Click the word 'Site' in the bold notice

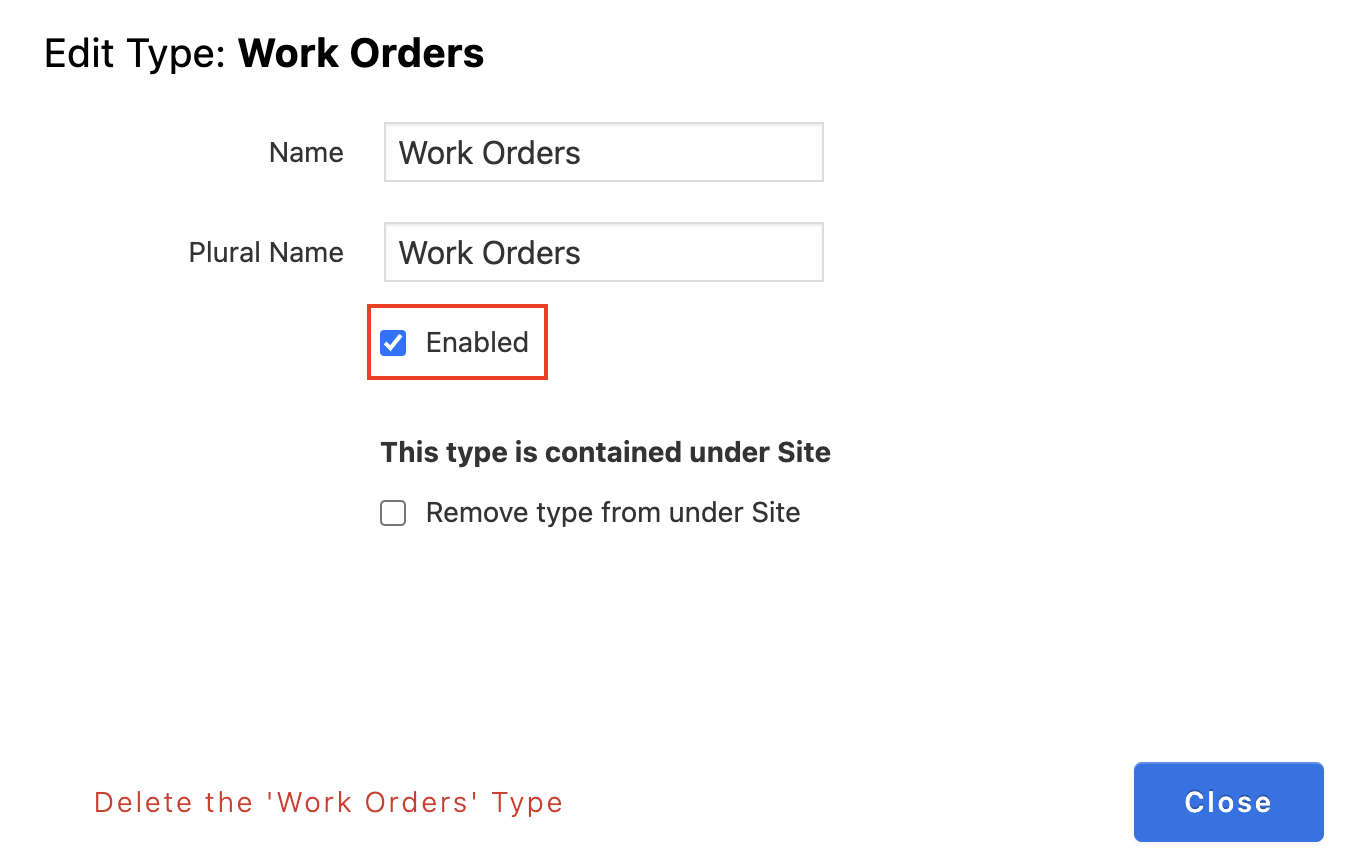click(804, 452)
